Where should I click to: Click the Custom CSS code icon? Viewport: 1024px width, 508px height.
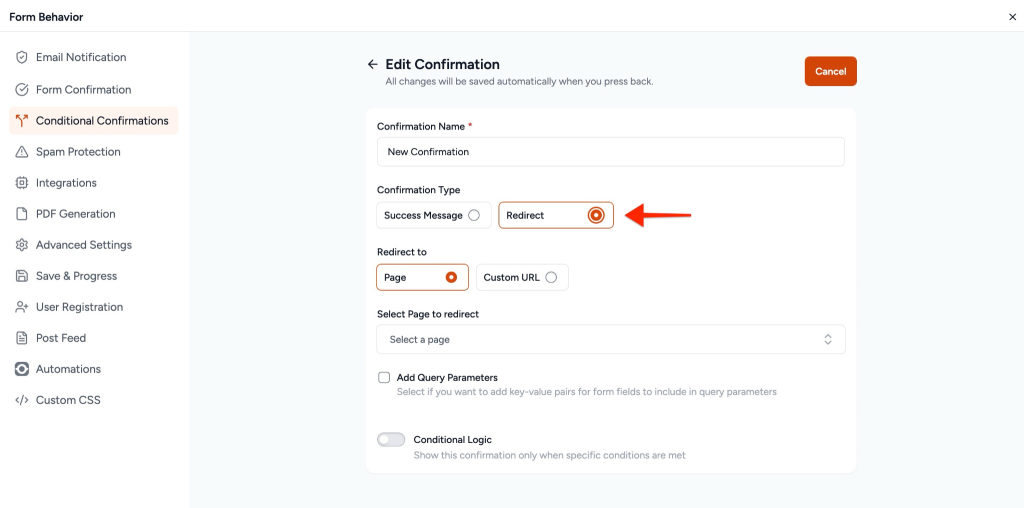22,400
